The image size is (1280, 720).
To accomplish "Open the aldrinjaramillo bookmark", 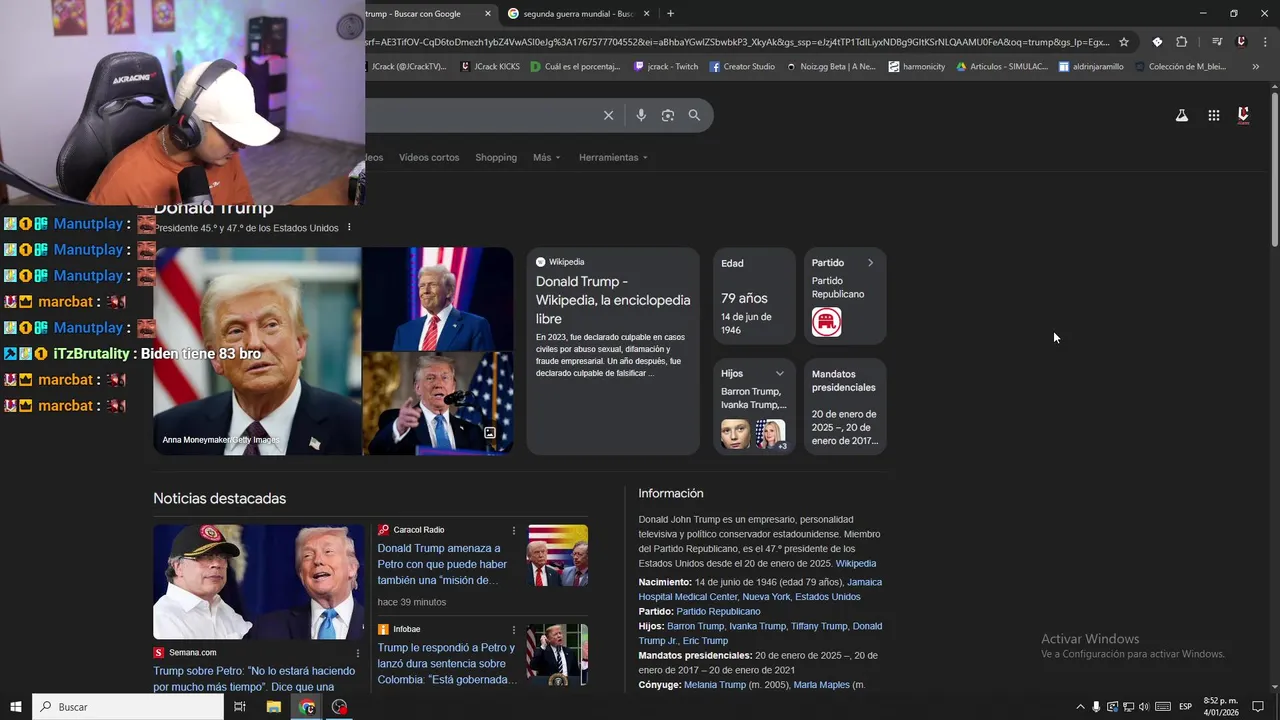I will tap(1091, 67).
